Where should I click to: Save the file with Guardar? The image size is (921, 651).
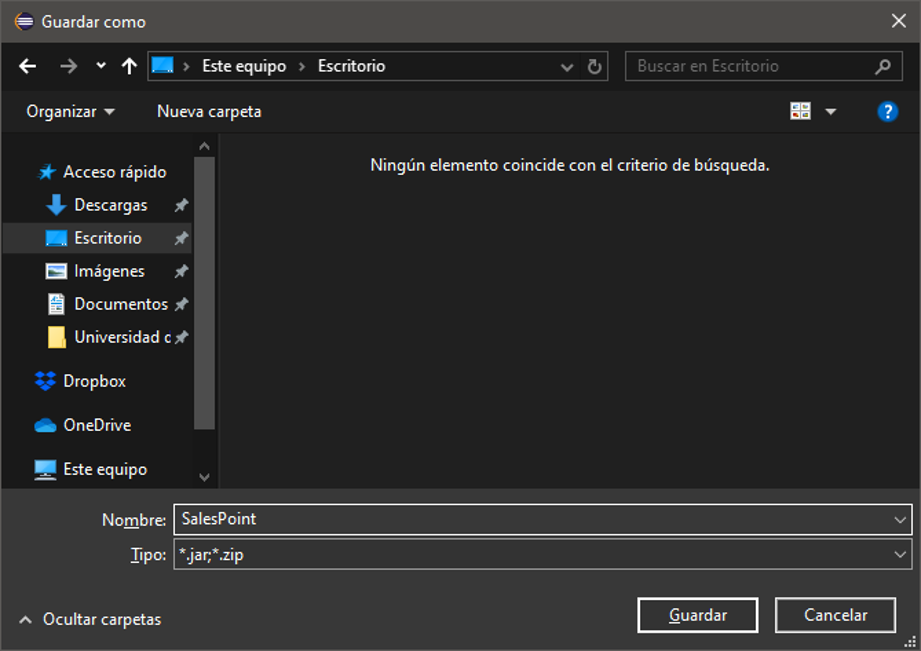[698, 615]
